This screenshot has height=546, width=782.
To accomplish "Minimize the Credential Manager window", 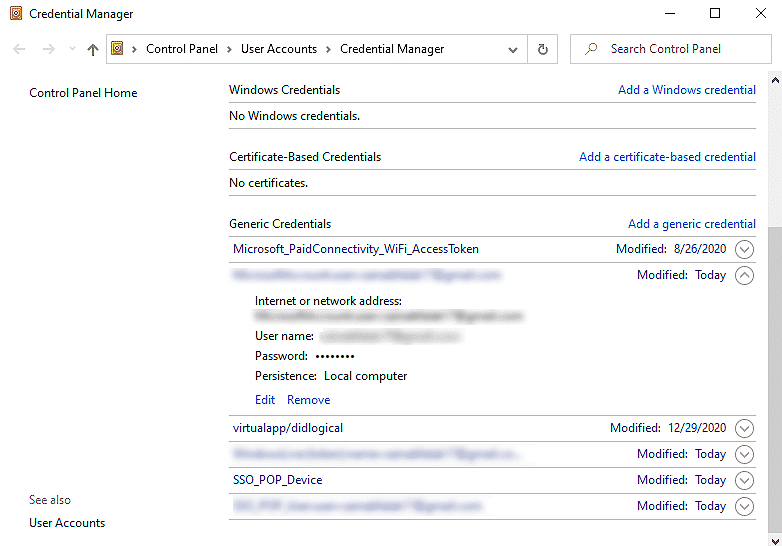I will 670,13.
